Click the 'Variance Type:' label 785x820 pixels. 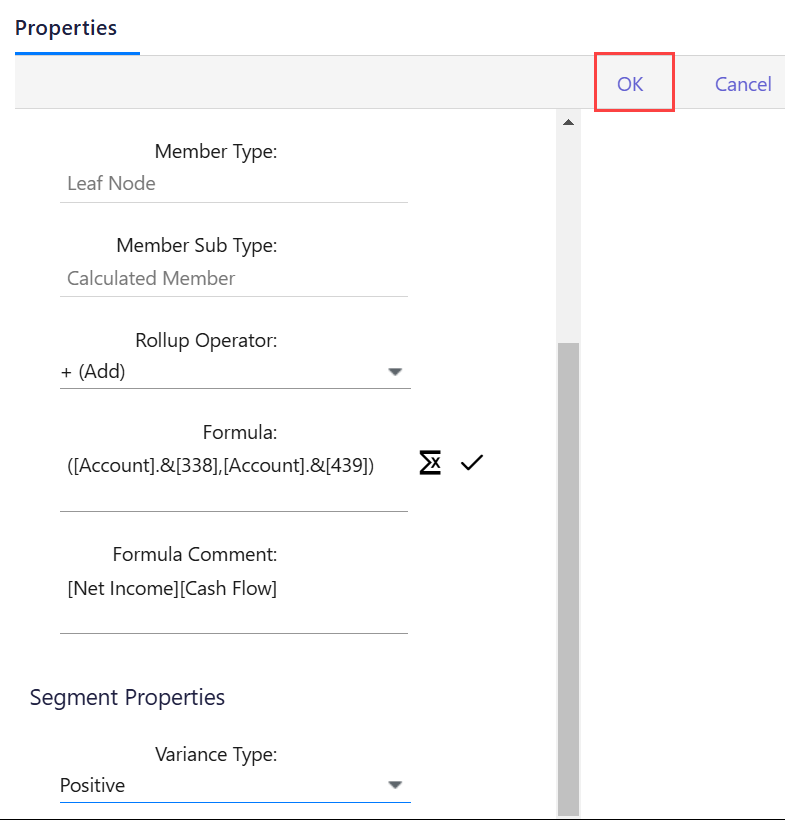[216, 754]
